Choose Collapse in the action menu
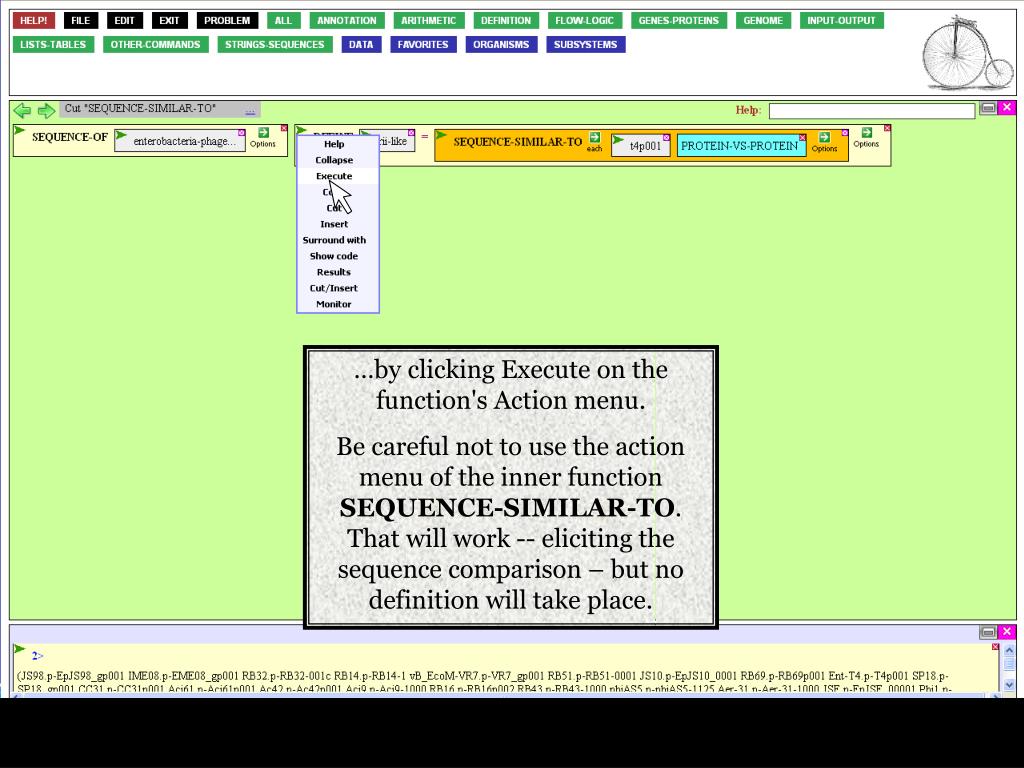Viewport: 1024px width, 768px height. pos(334,160)
